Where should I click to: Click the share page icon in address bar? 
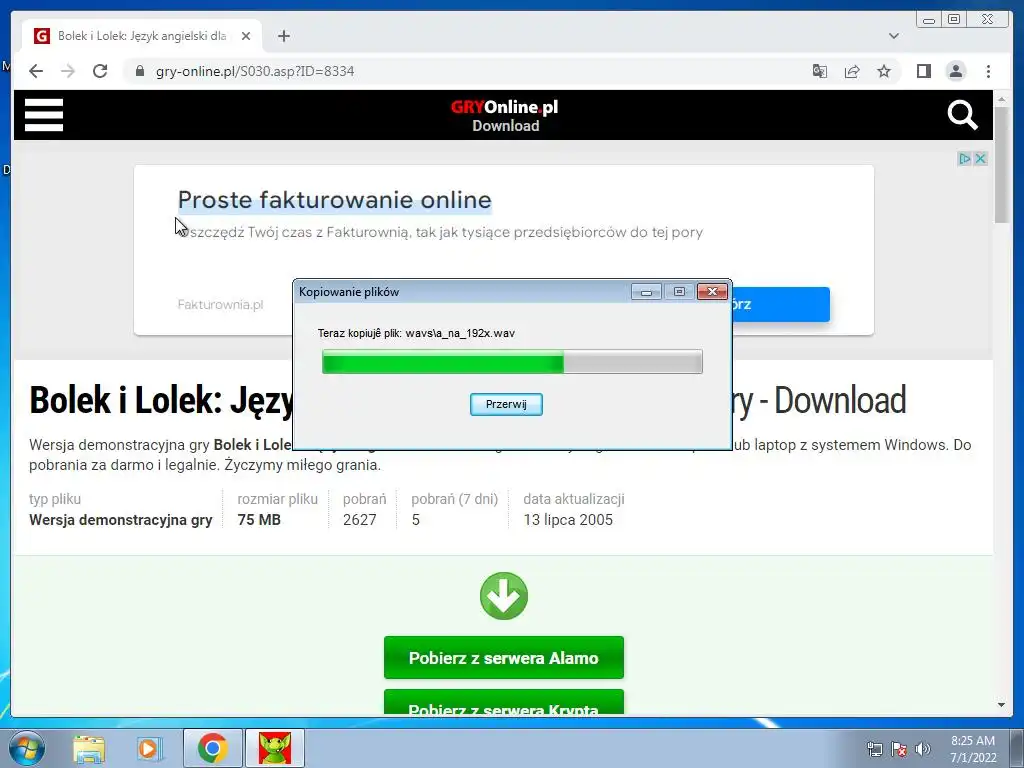pyautogui.click(x=852, y=71)
